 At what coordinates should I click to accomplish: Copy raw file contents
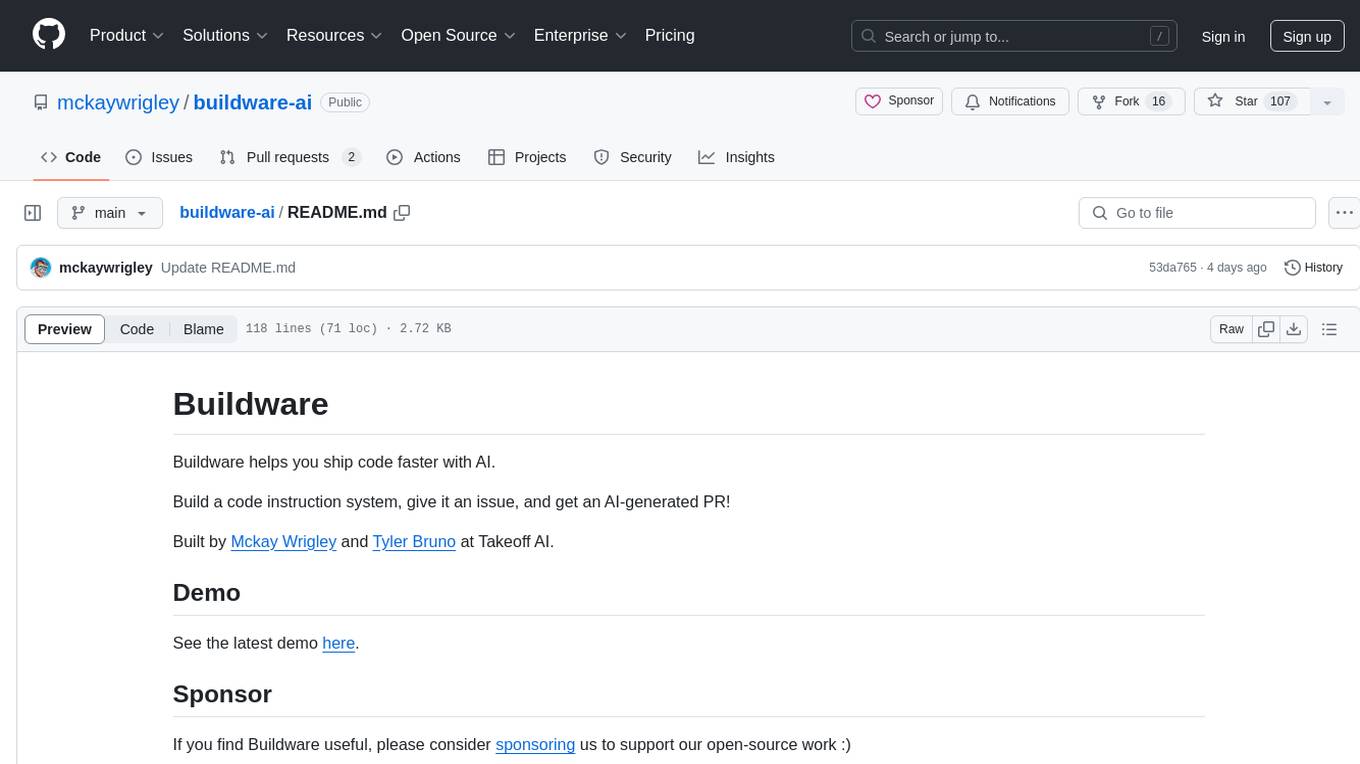click(x=1266, y=329)
